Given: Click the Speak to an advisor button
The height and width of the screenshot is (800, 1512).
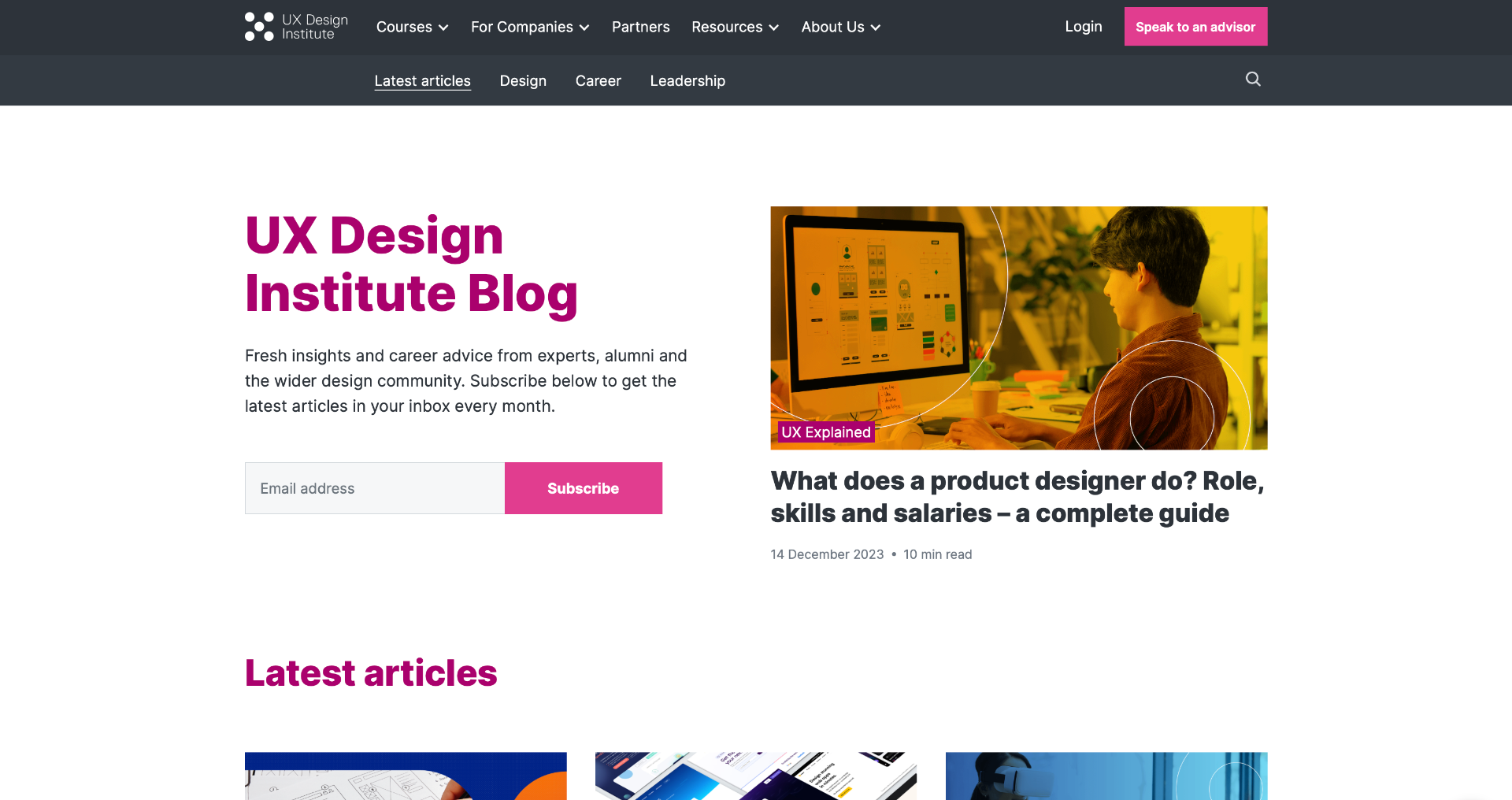Looking at the screenshot, I should 1195,26.
